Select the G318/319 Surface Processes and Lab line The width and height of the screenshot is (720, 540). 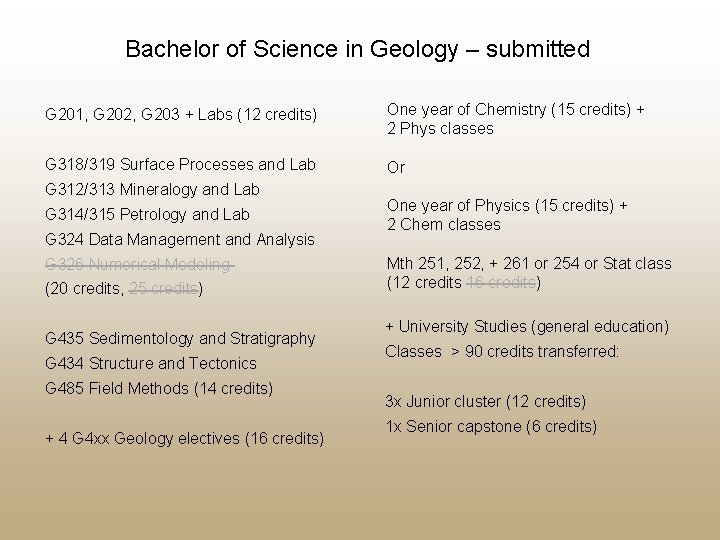(x=180, y=164)
